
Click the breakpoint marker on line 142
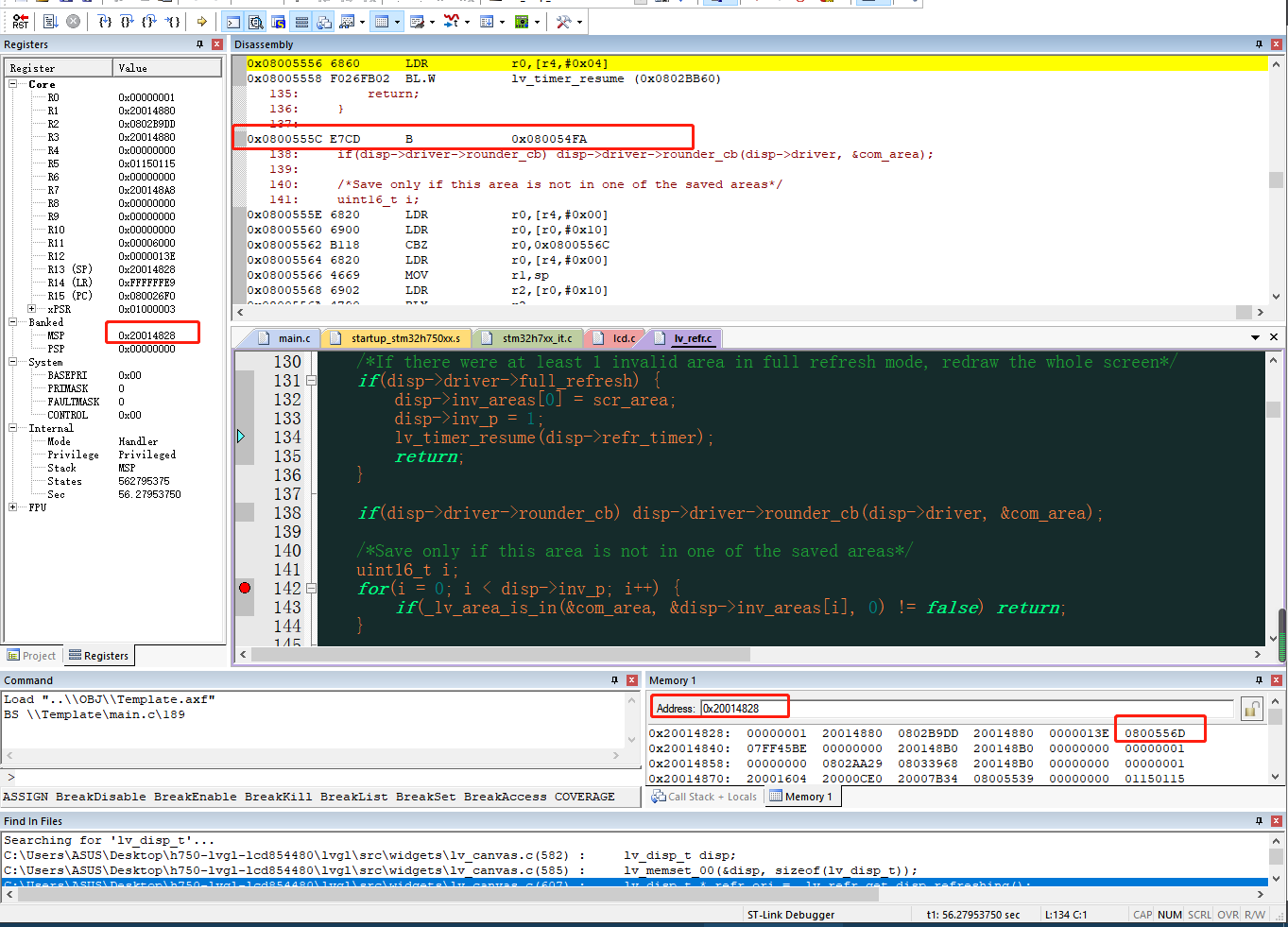[x=245, y=588]
